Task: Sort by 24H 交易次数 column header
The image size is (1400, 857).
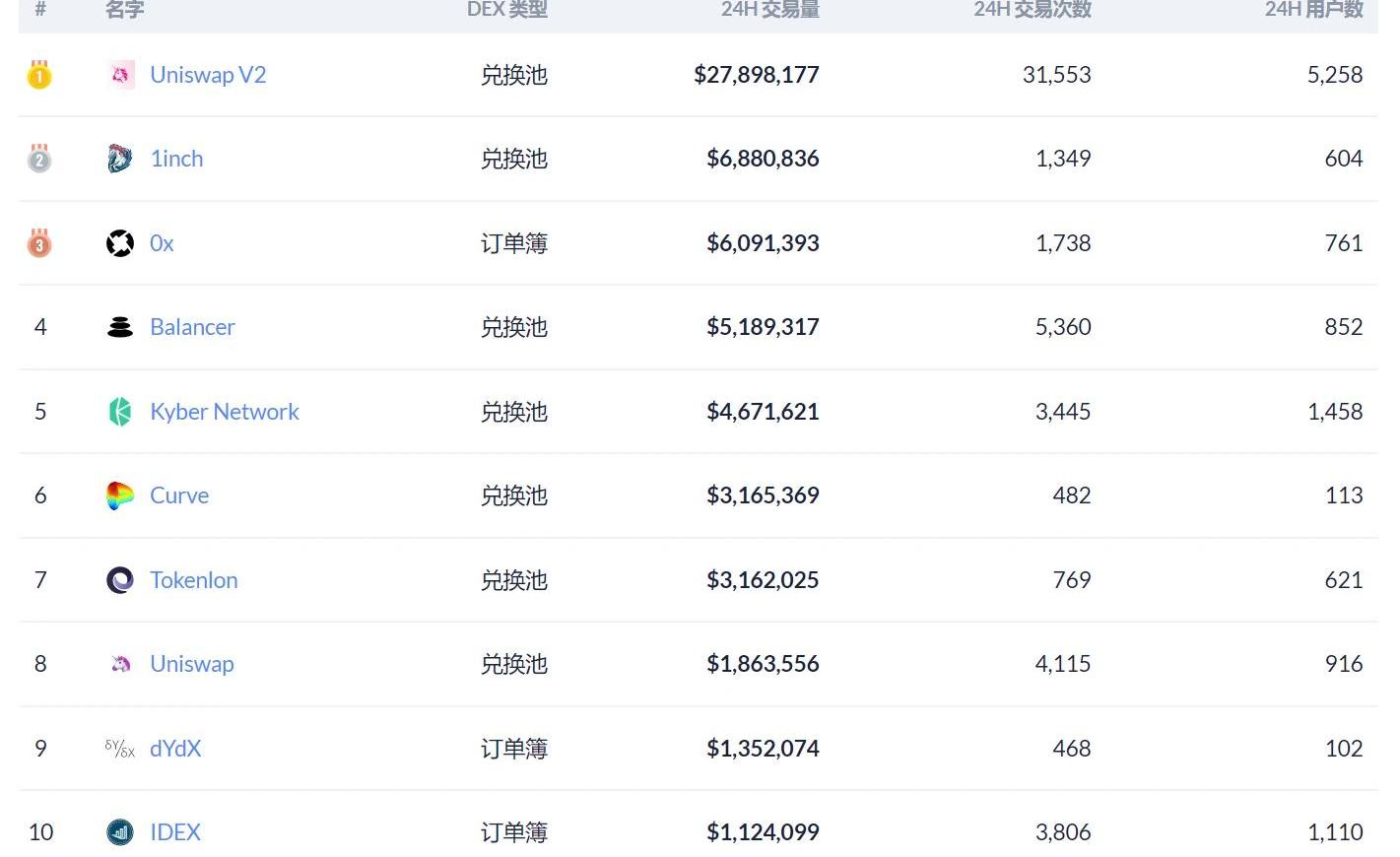Action: click(x=1032, y=10)
